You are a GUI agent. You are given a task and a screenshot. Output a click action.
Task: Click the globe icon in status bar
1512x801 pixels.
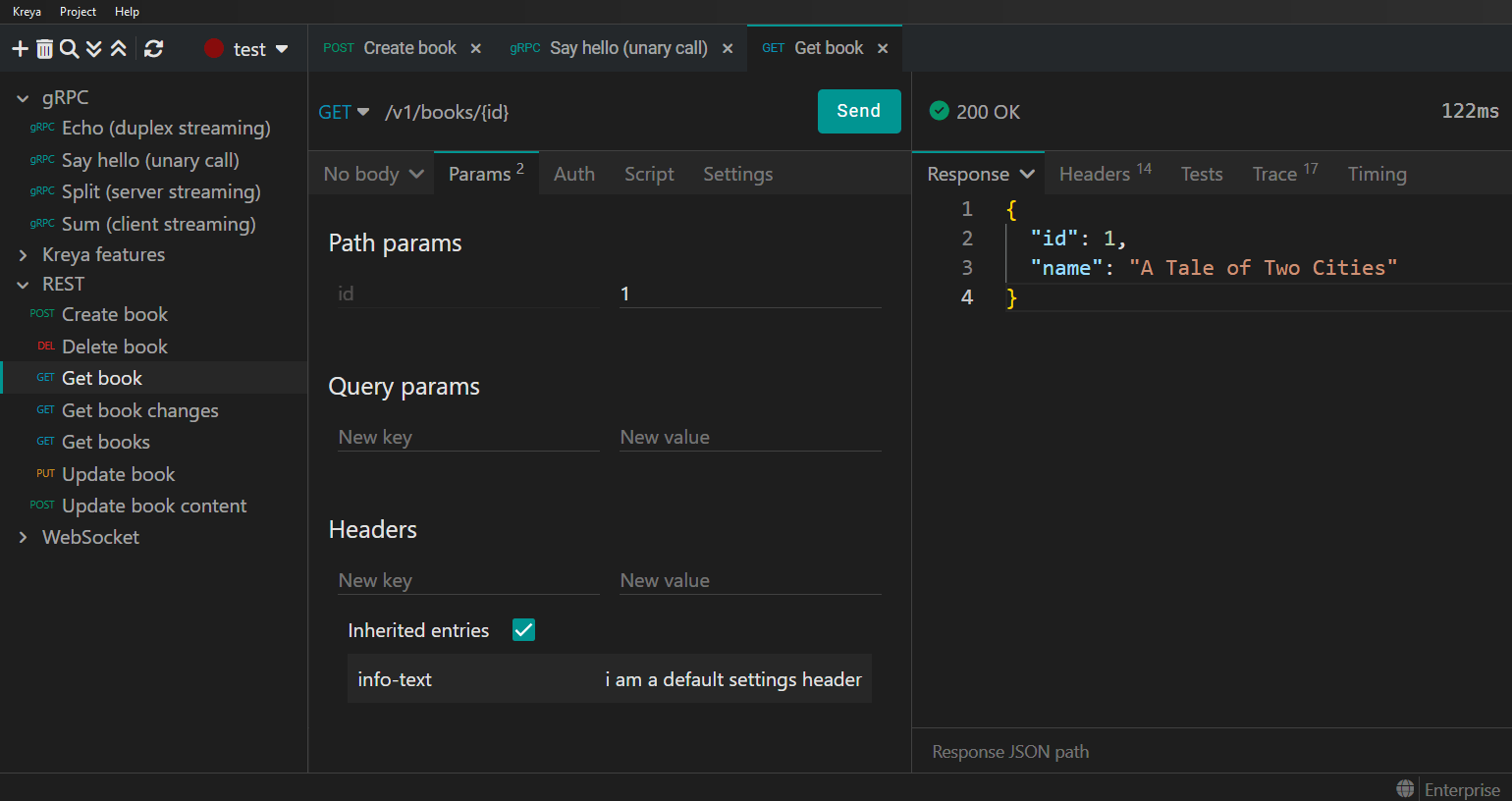pos(1406,789)
